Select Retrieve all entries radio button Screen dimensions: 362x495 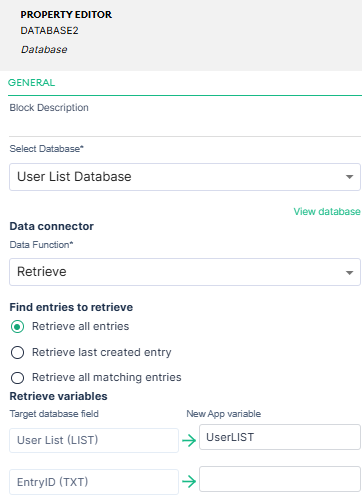click(x=17, y=327)
